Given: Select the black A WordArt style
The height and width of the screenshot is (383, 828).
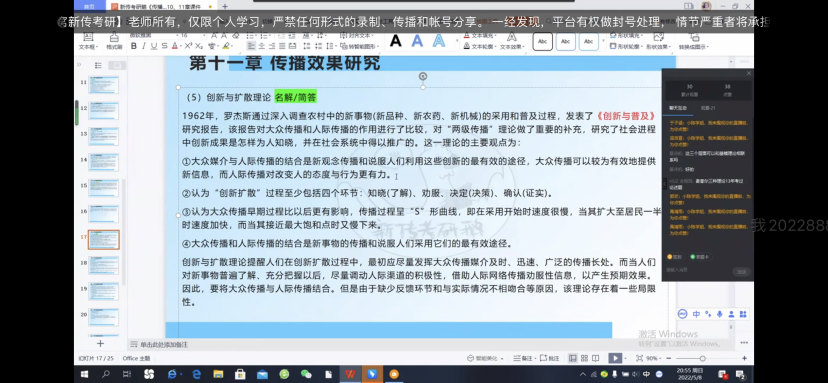Looking at the screenshot, I should 396,41.
